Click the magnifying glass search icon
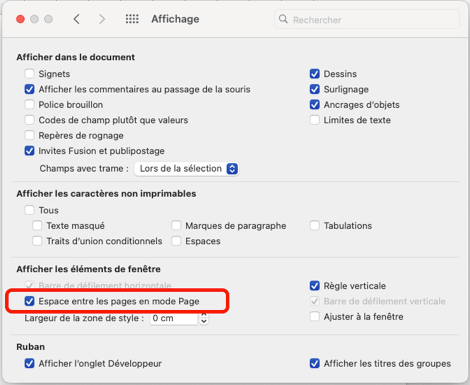 283,19
